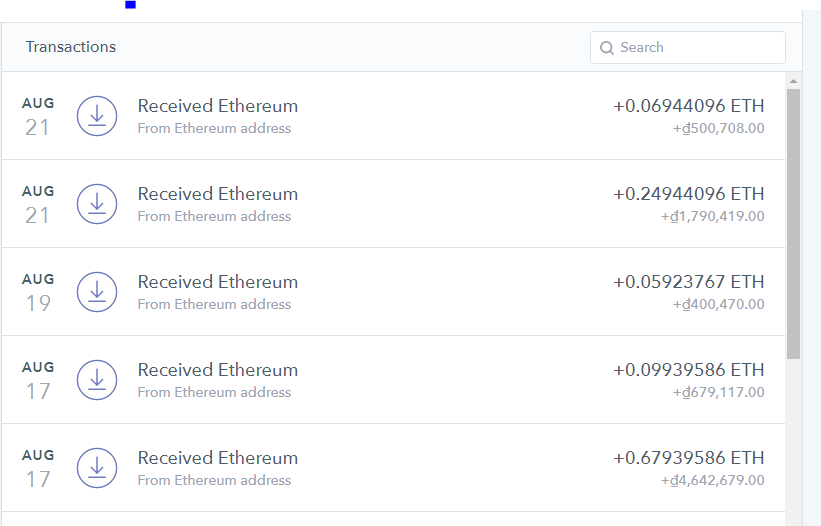Click Aug 21 date on first transaction
821x526 pixels.
[x=38, y=116]
